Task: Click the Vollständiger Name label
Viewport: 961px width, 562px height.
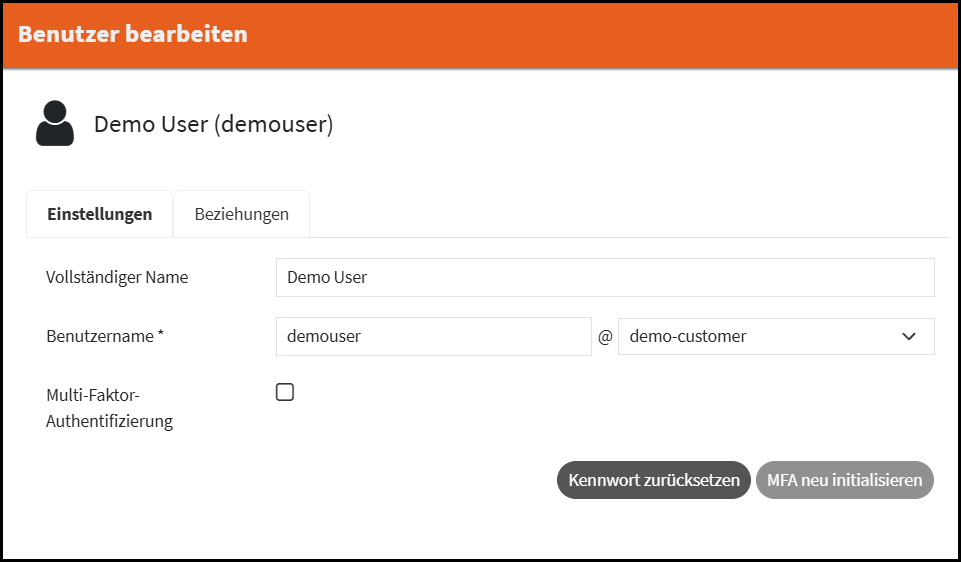Action: (x=117, y=277)
